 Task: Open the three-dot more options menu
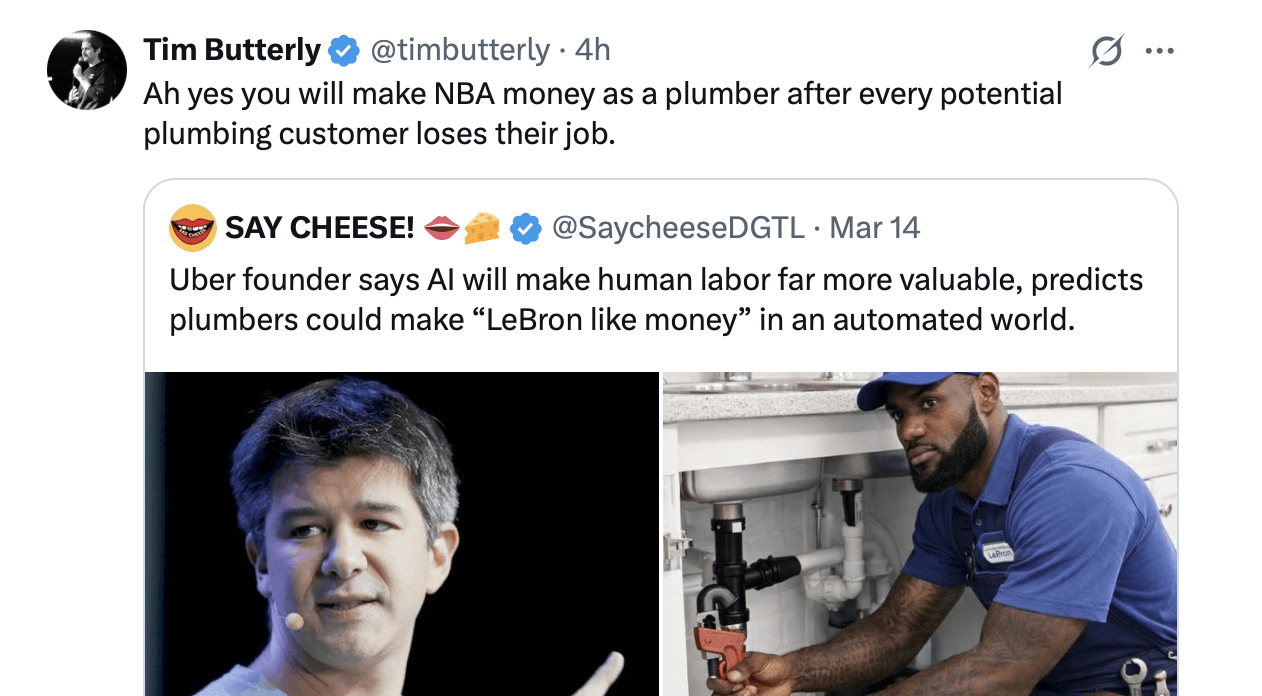(x=1160, y=50)
